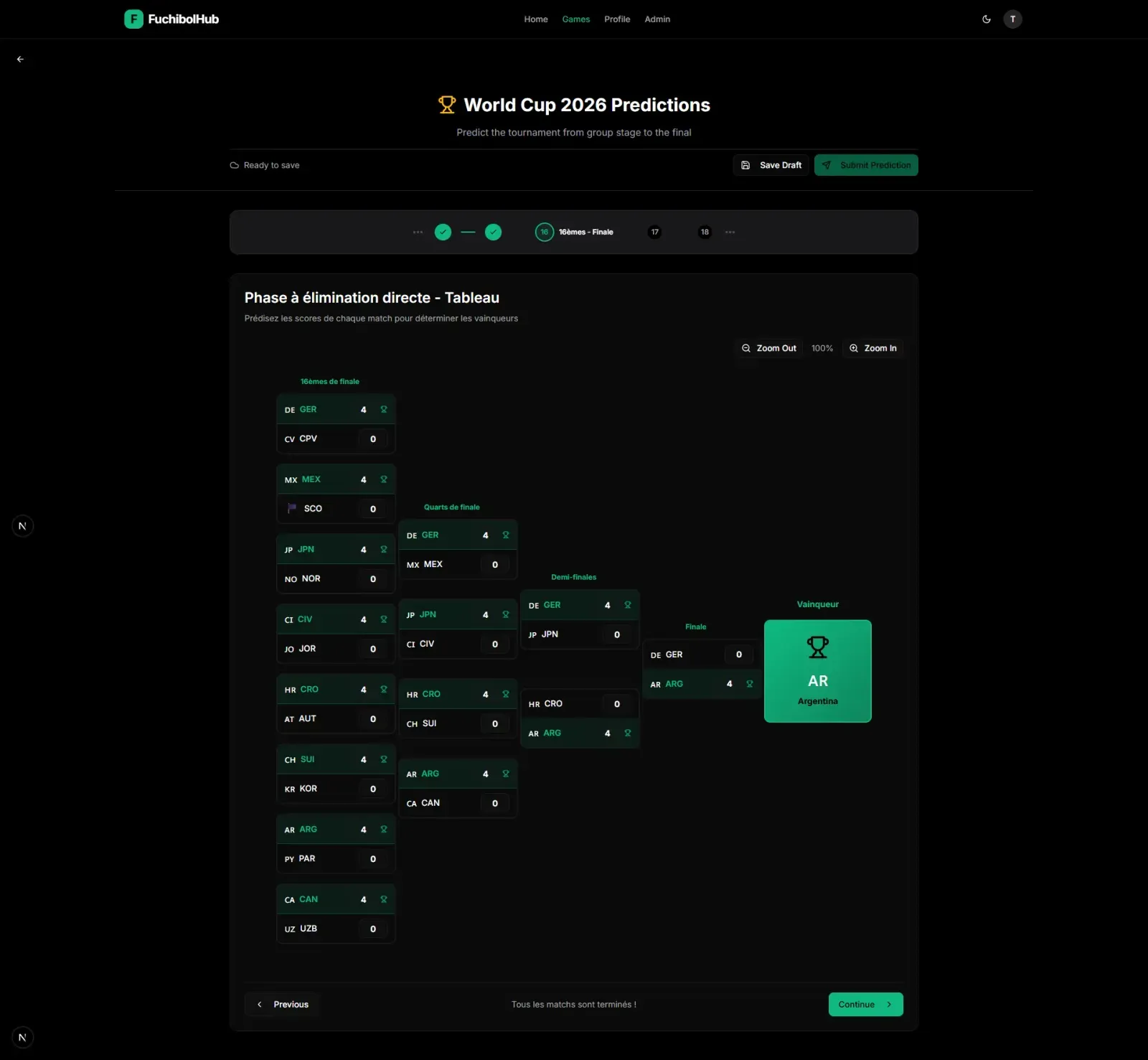Click the winner trophy icon next to ARG in 16èmes
Image resolution: width=1148 pixels, height=1060 pixels.
[x=384, y=830]
